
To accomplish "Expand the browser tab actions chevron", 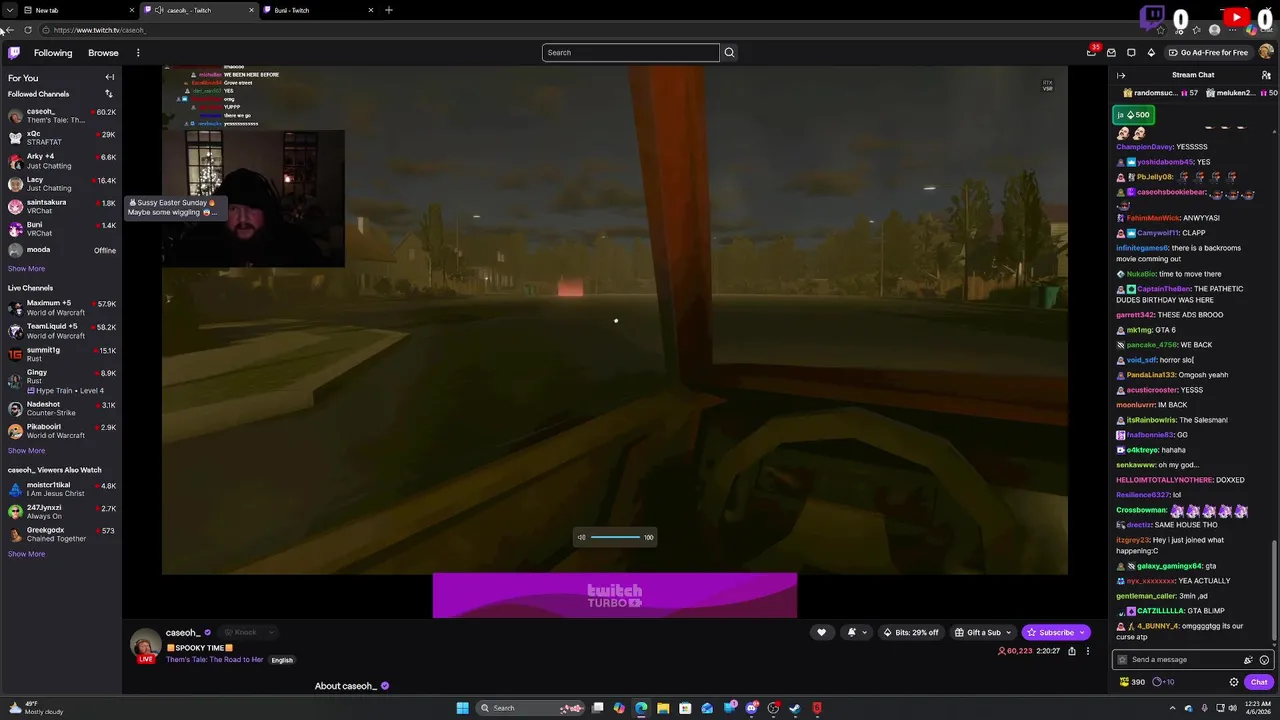I will pyautogui.click(x=8, y=10).
